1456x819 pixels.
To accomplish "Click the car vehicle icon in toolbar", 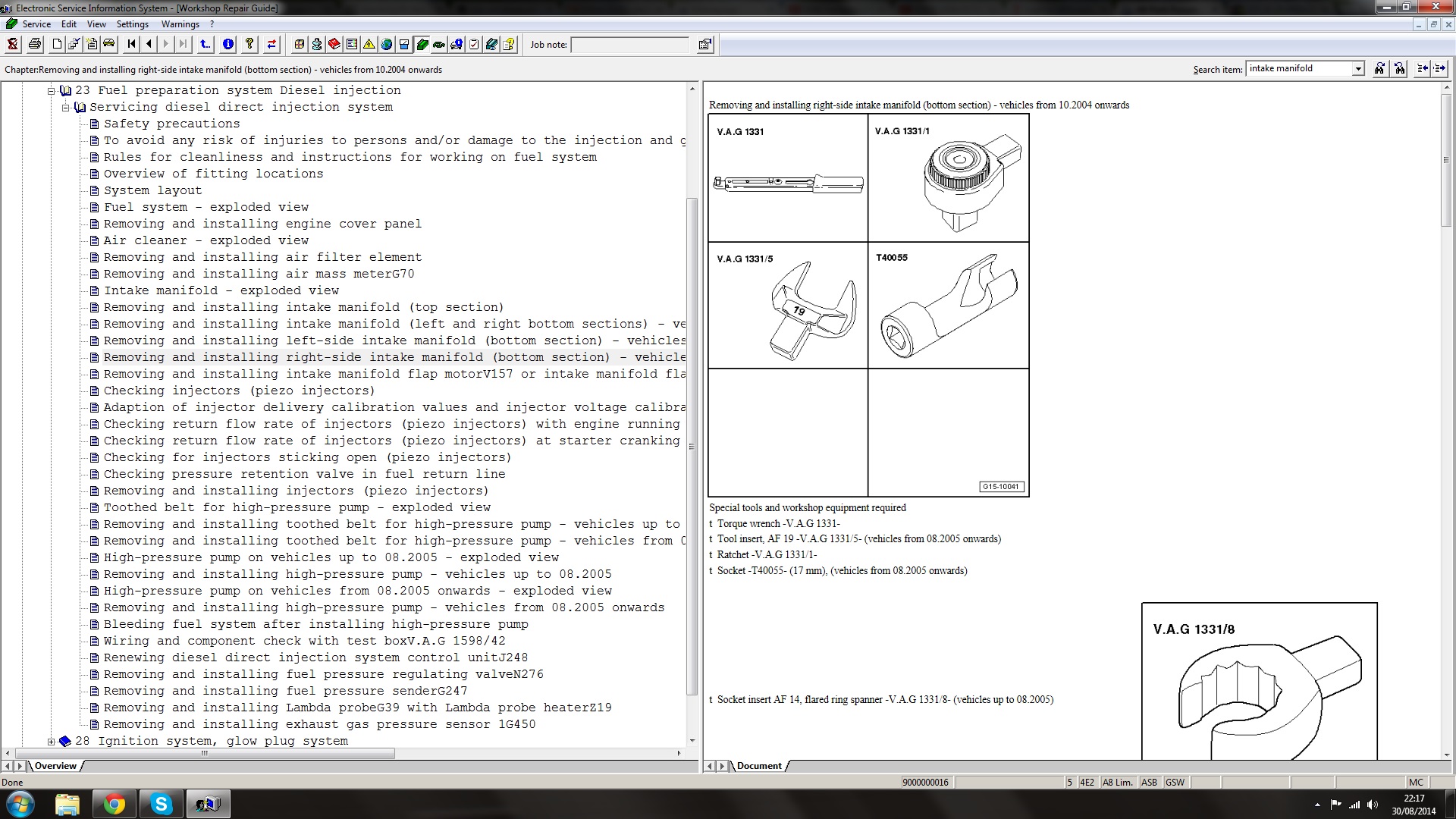I will coord(109,44).
